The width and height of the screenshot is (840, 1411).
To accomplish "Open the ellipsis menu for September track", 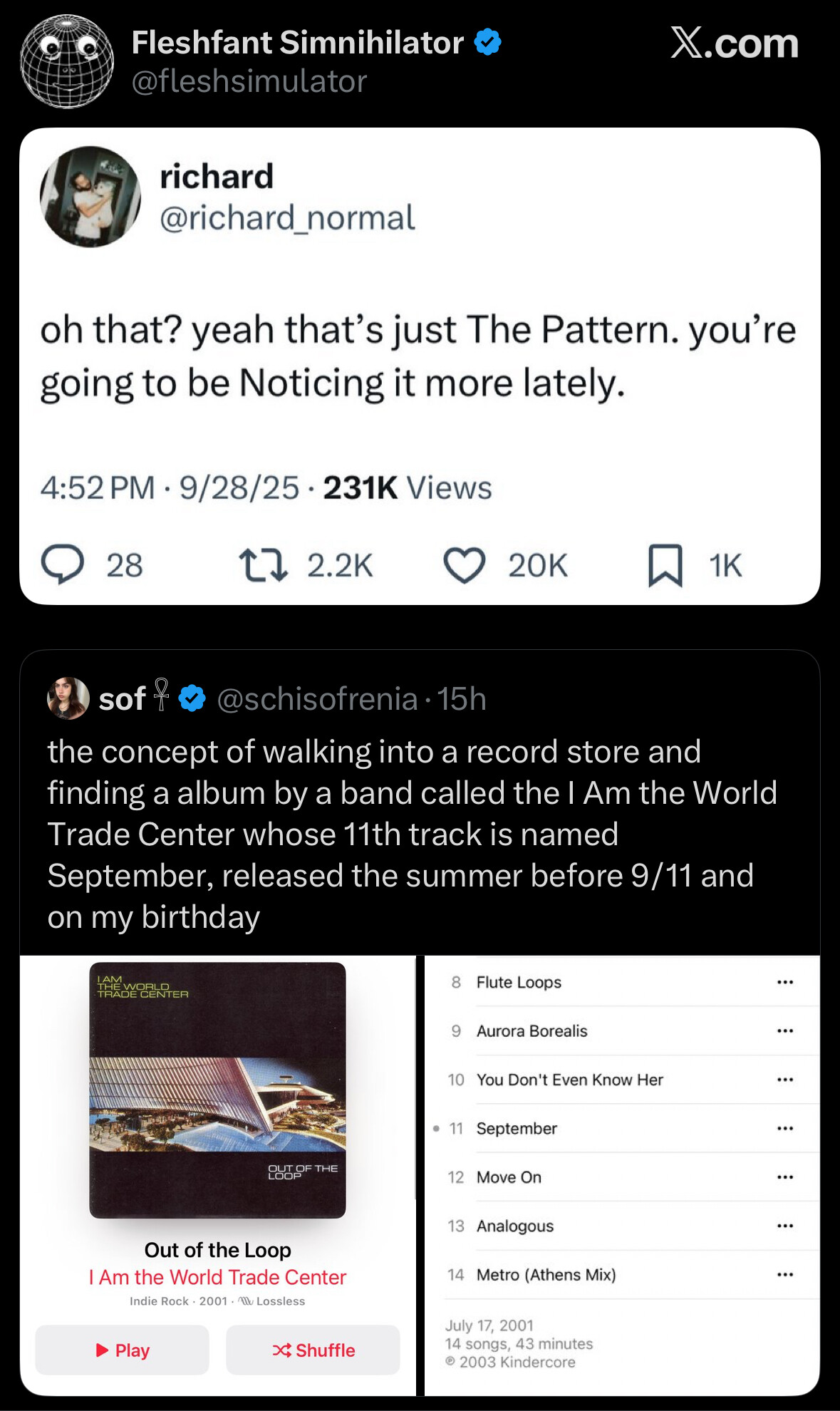I will tap(785, 1129).
